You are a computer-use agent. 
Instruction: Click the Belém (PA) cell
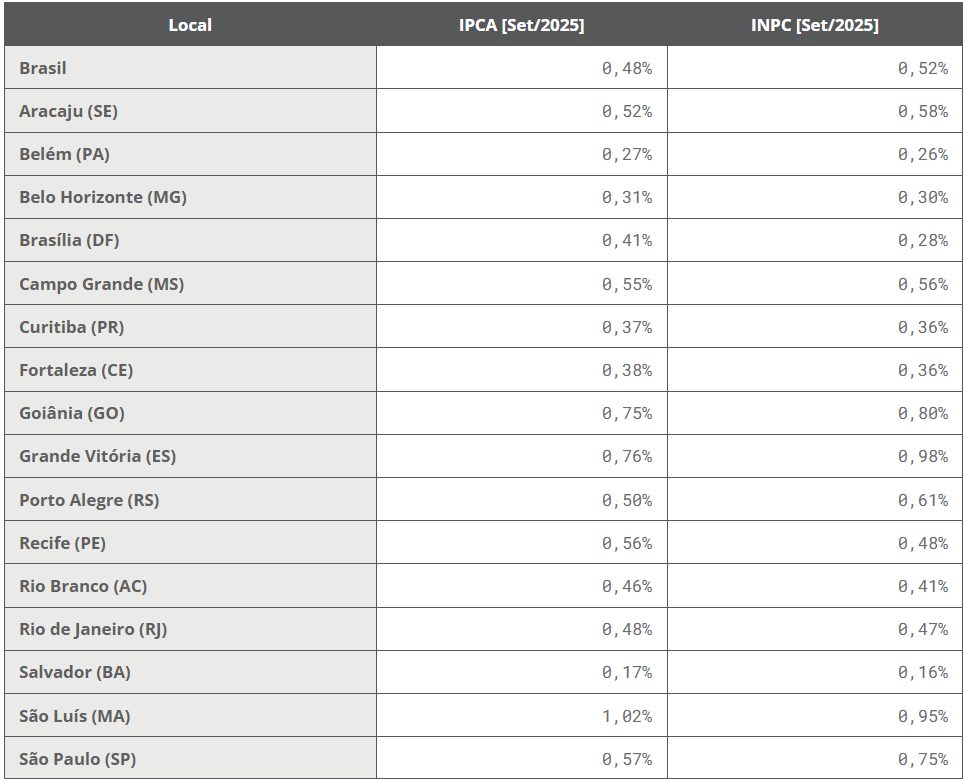coord(64,154)
